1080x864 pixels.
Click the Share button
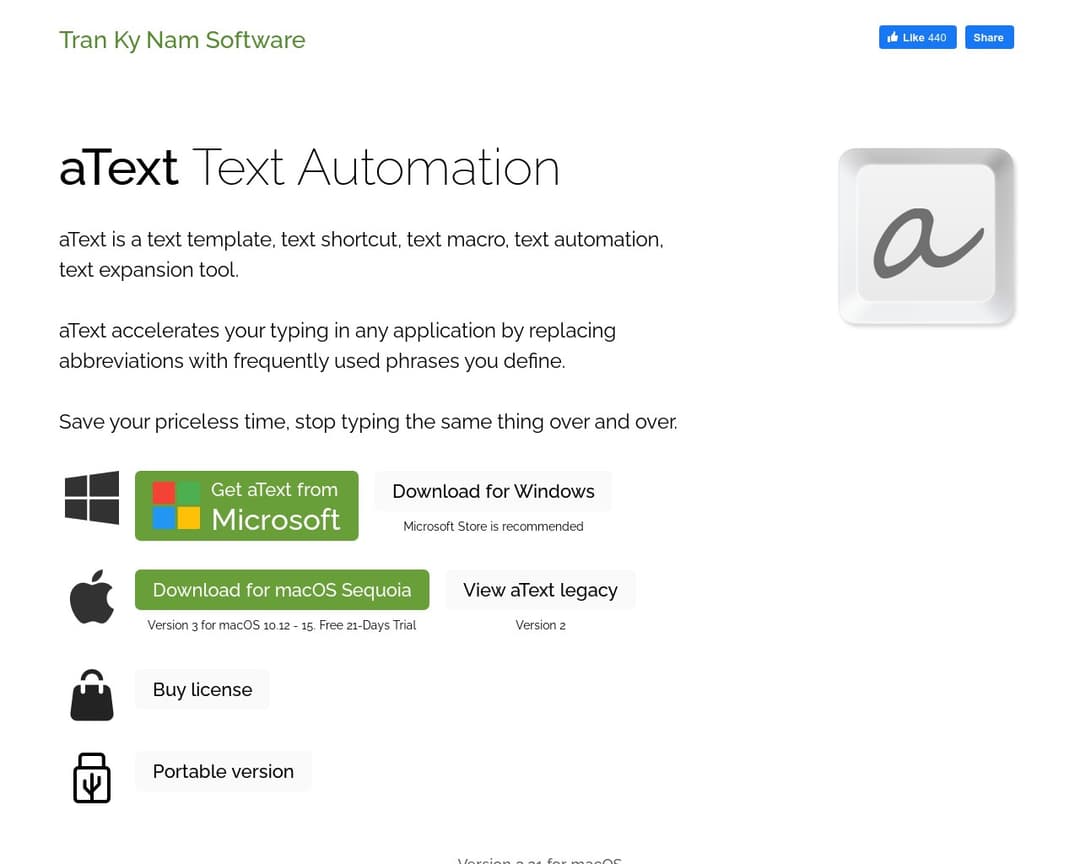click(x=988, y=37)
